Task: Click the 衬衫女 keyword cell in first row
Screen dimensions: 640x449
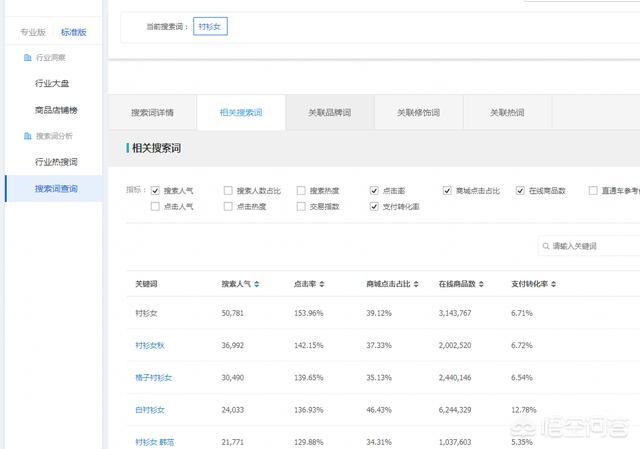Action: coord(146,313)
